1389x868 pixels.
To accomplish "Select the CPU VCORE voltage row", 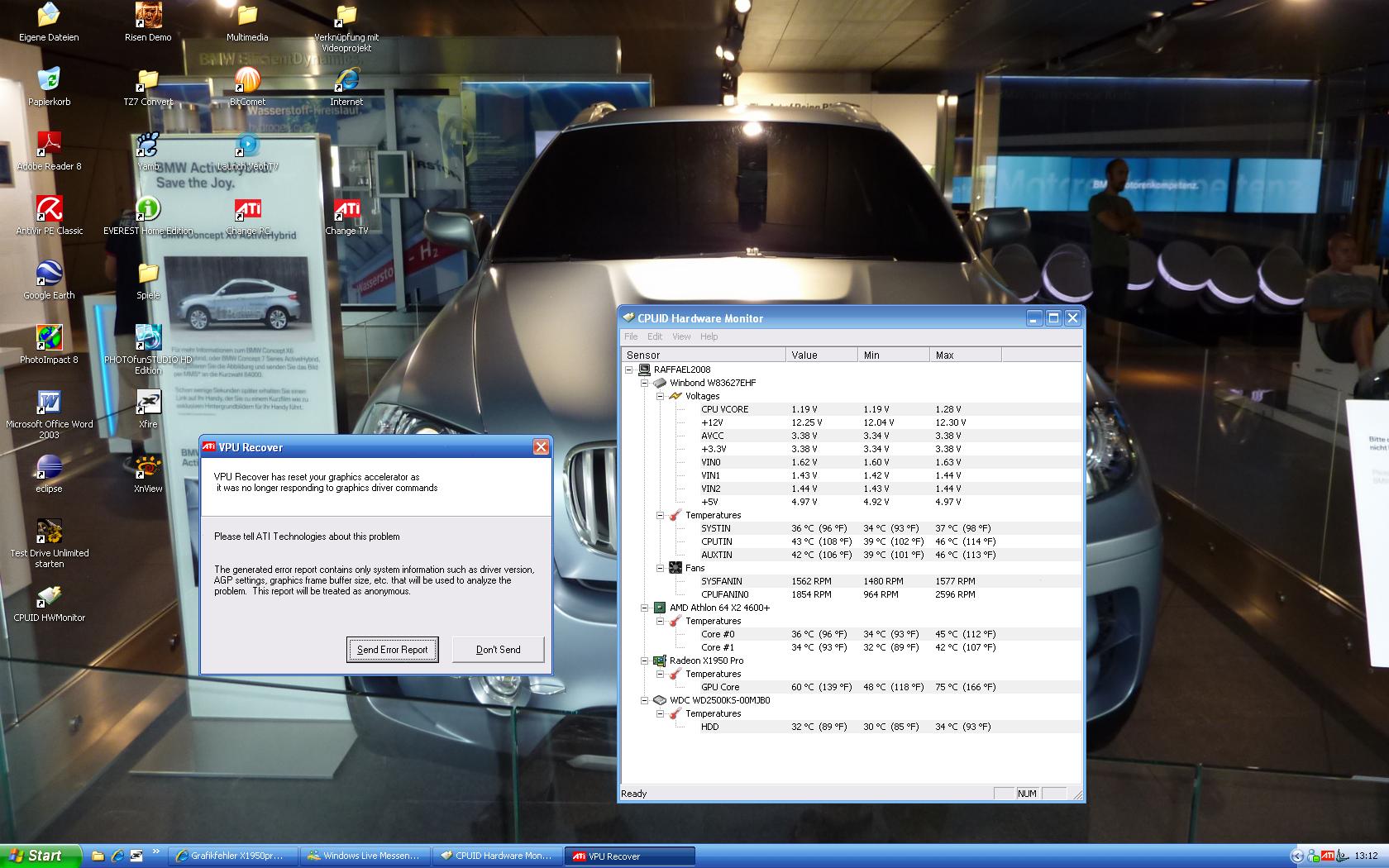I will point(851,409).
